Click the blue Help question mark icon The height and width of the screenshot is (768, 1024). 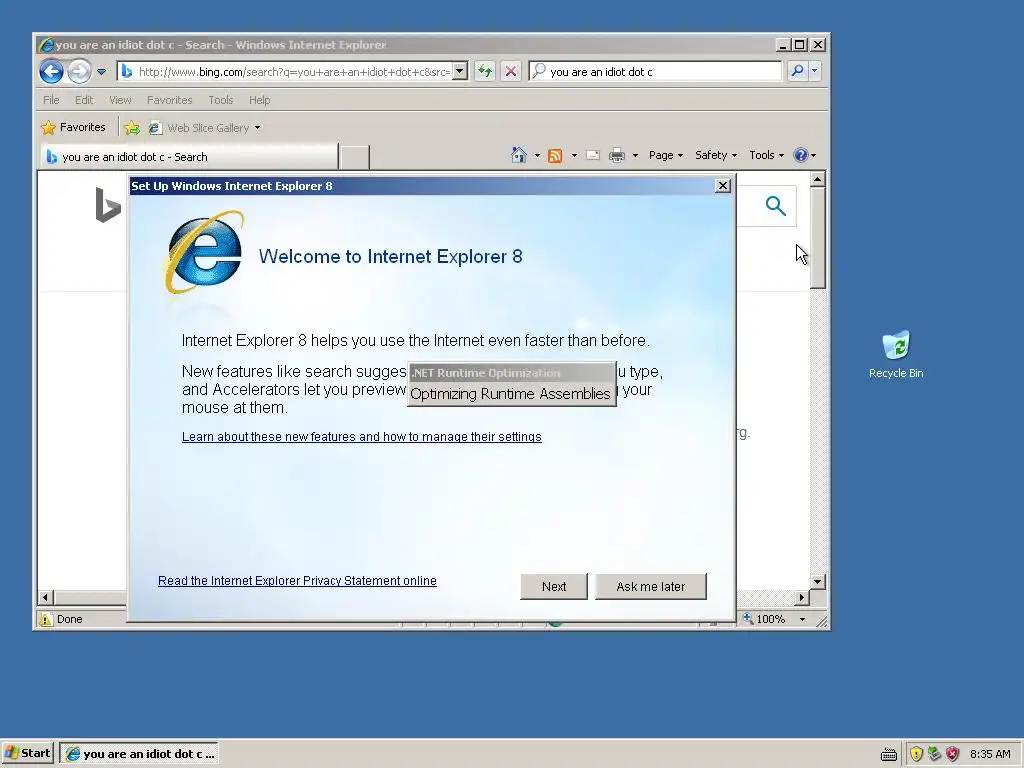(x=801, y=155)
